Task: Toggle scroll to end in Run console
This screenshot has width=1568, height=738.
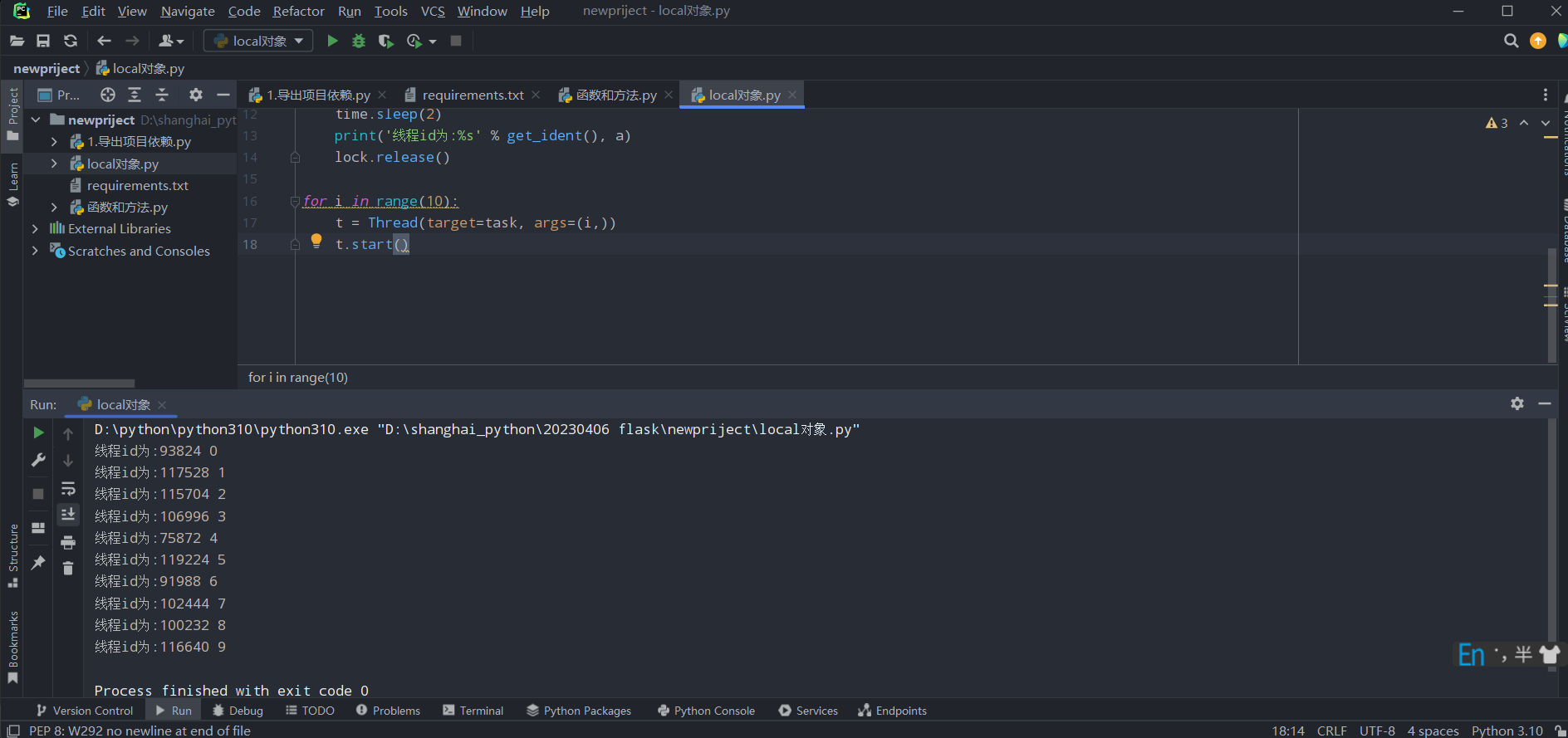Action: [68, 515]
